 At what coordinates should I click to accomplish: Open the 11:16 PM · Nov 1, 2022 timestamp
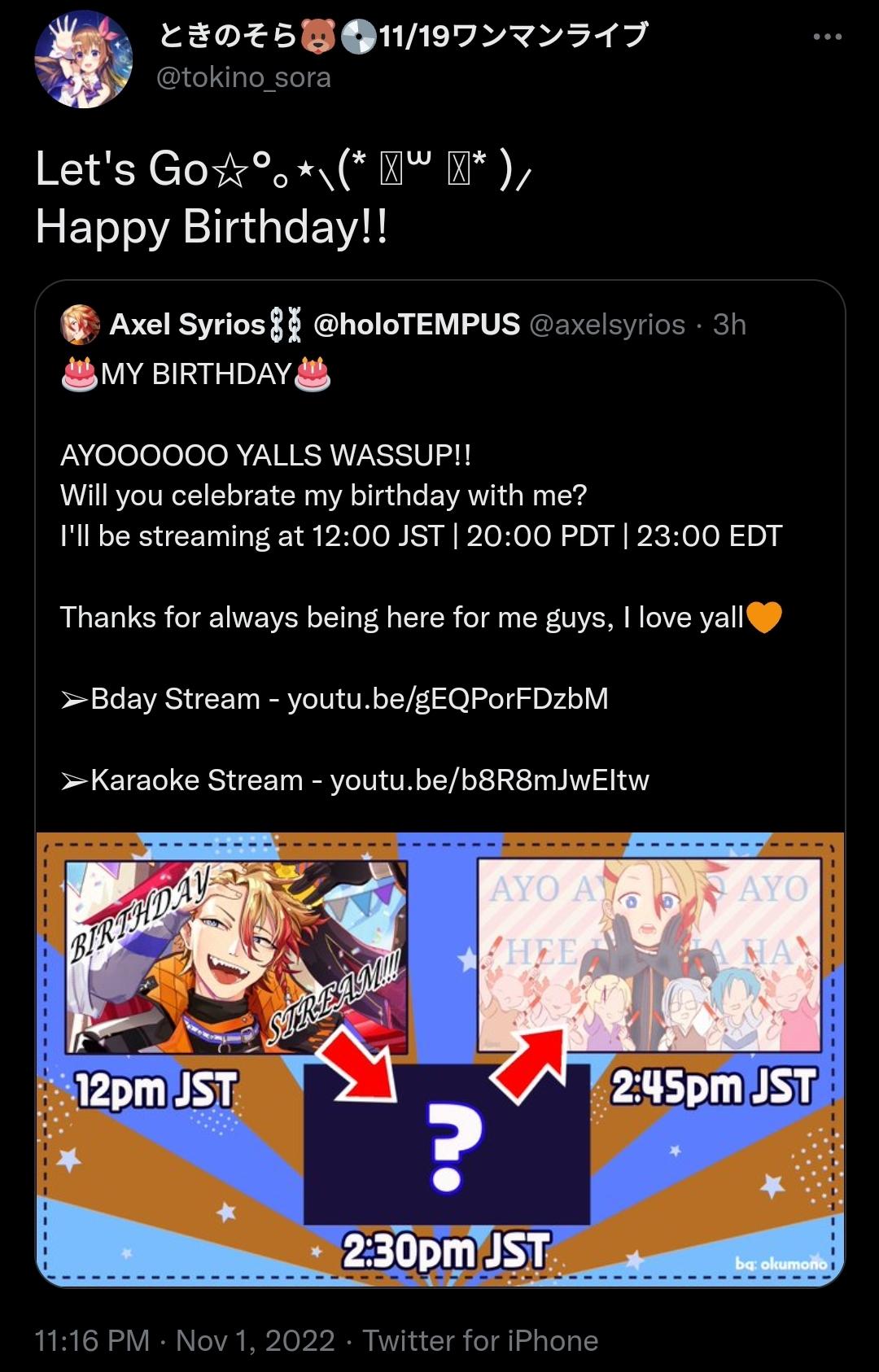[185, 1340]
